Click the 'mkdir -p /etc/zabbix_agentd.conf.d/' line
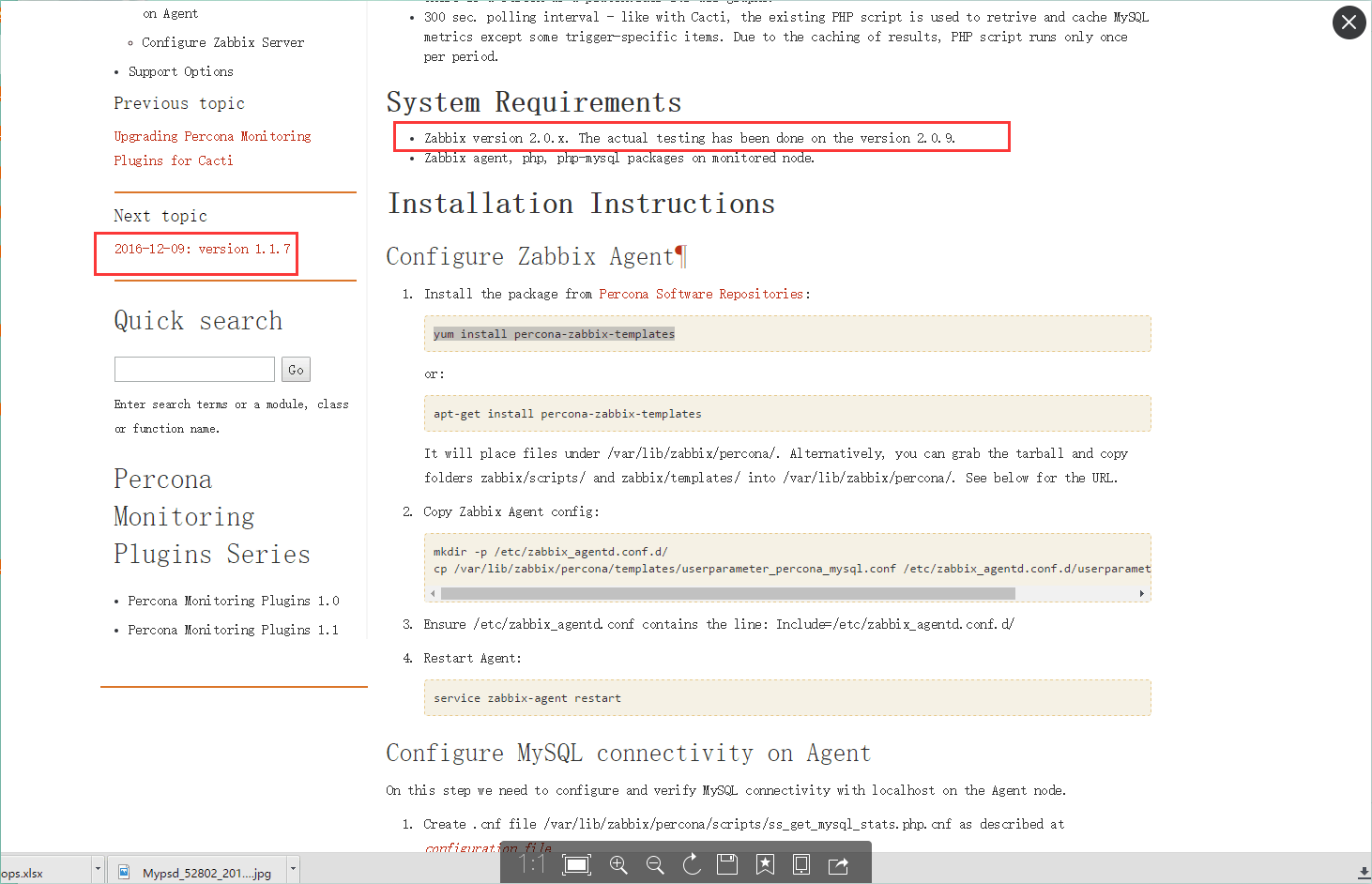Viewport: 1372px width, 884px height. point(551,552)
